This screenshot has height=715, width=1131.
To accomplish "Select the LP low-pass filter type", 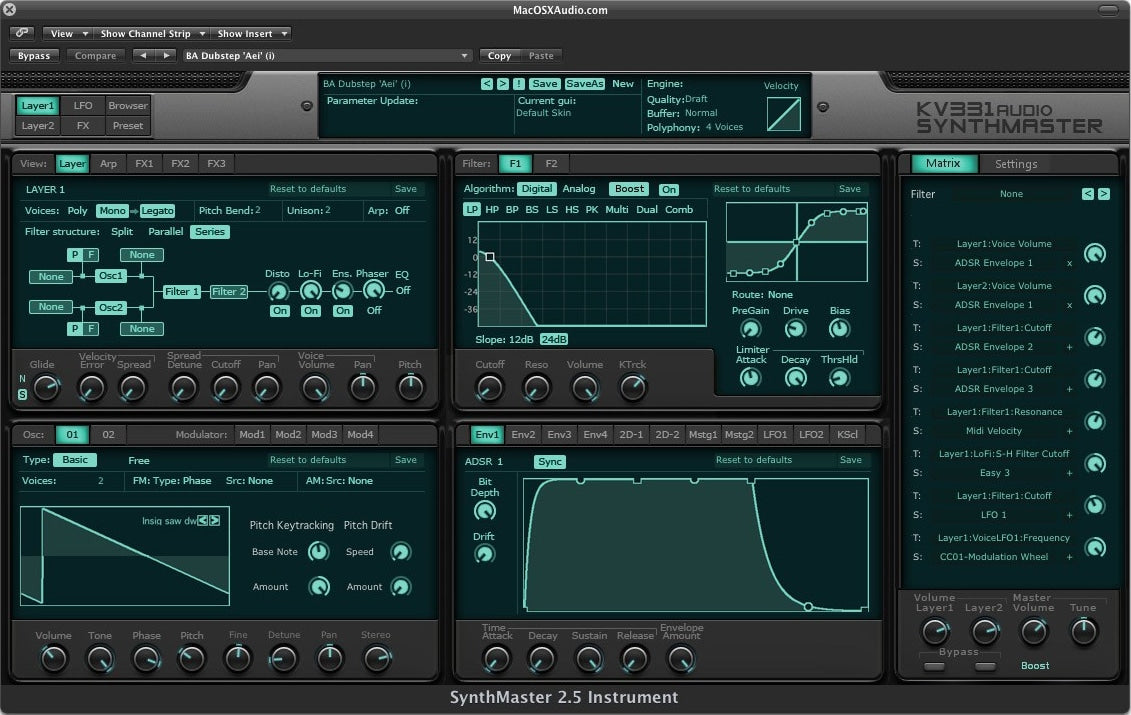I will point(472,210).
